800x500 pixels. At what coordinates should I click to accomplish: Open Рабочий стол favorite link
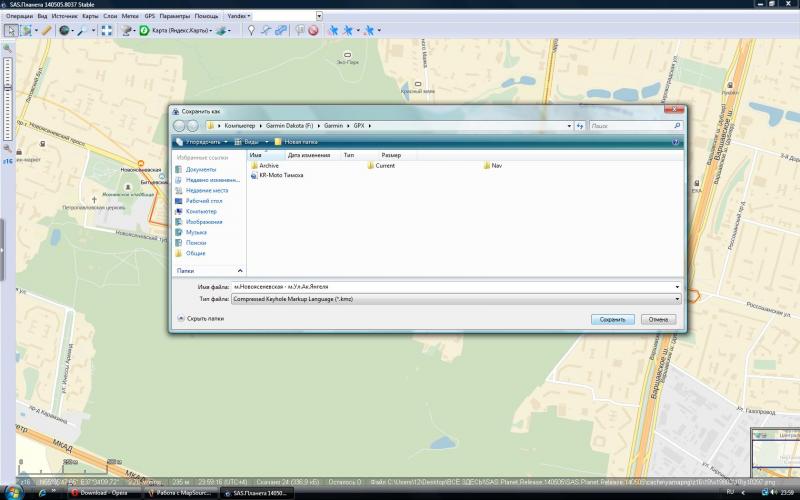pos(204,201)
